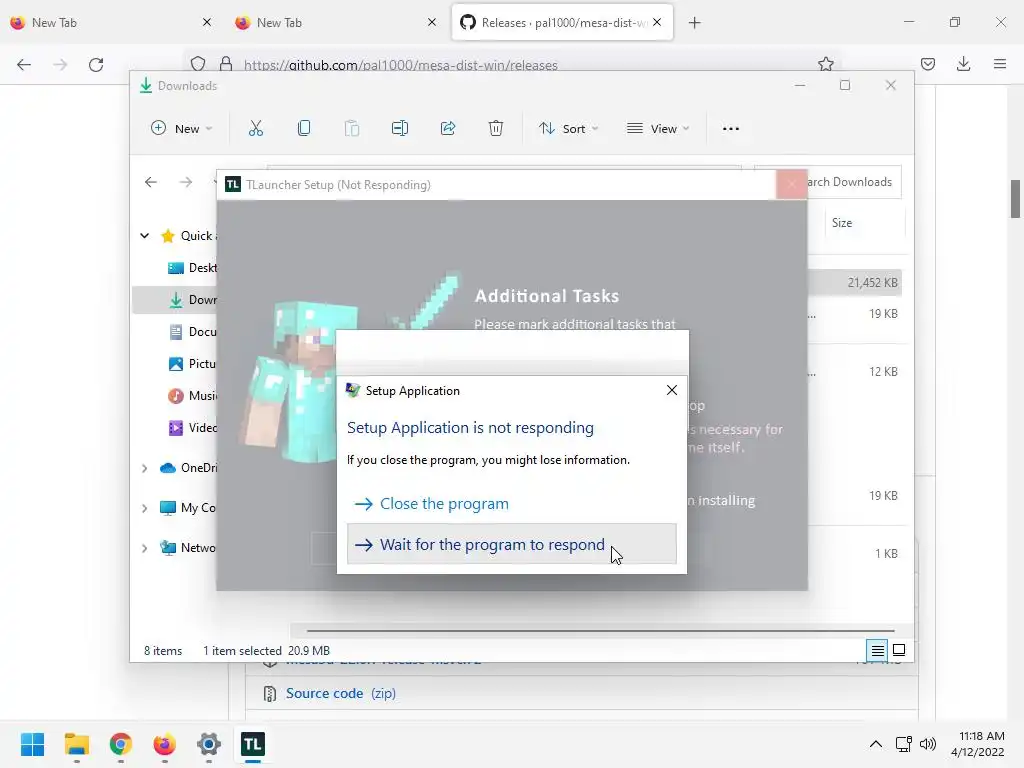Expand the Network tree node

click(144, 548)
